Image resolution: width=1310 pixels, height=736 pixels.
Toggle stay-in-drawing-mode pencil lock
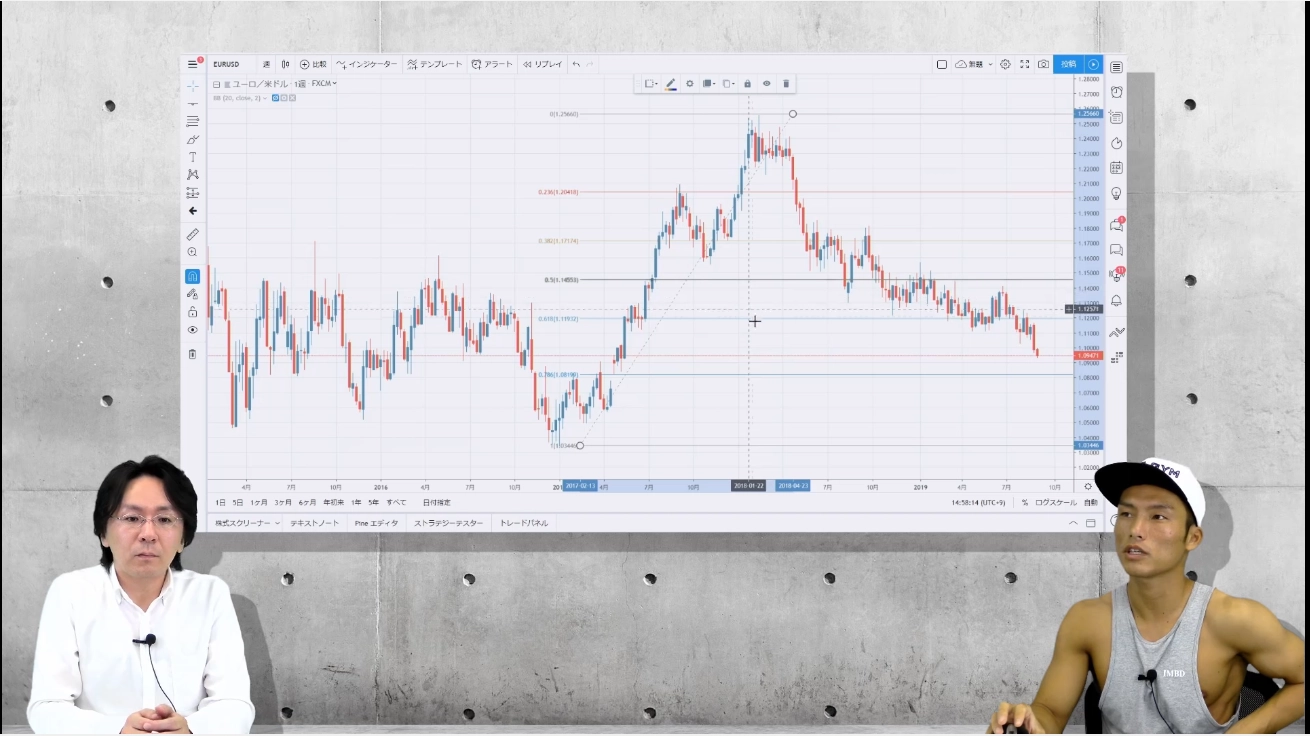193,294
